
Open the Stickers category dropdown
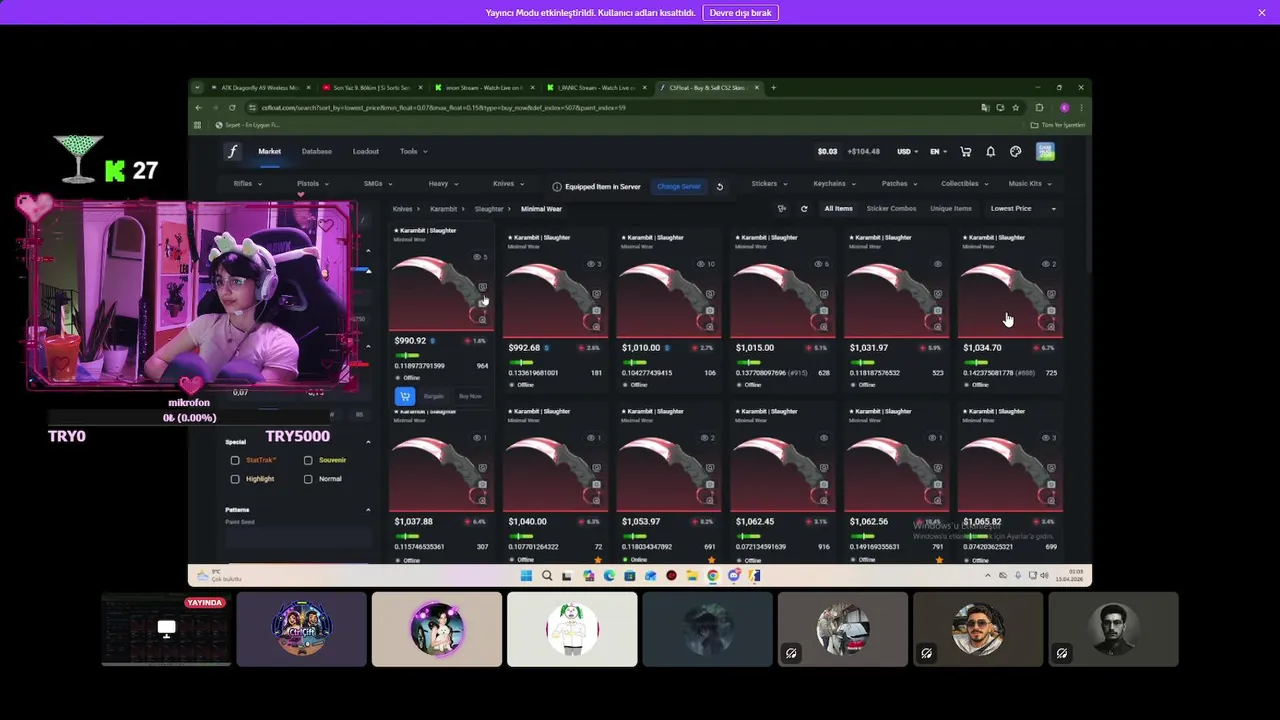tap(769, 184)
